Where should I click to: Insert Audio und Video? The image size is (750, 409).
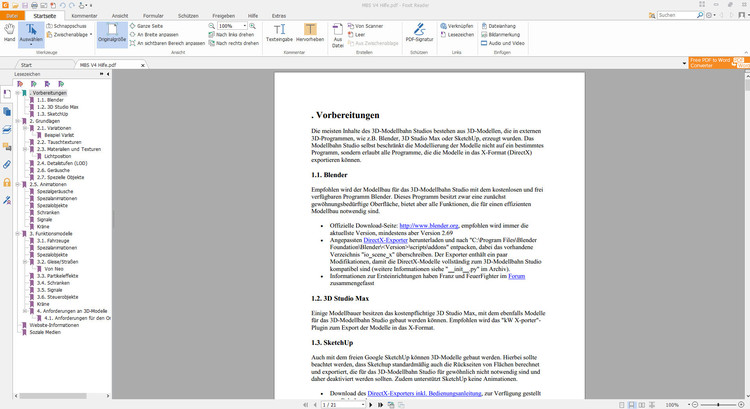(503, 44)
